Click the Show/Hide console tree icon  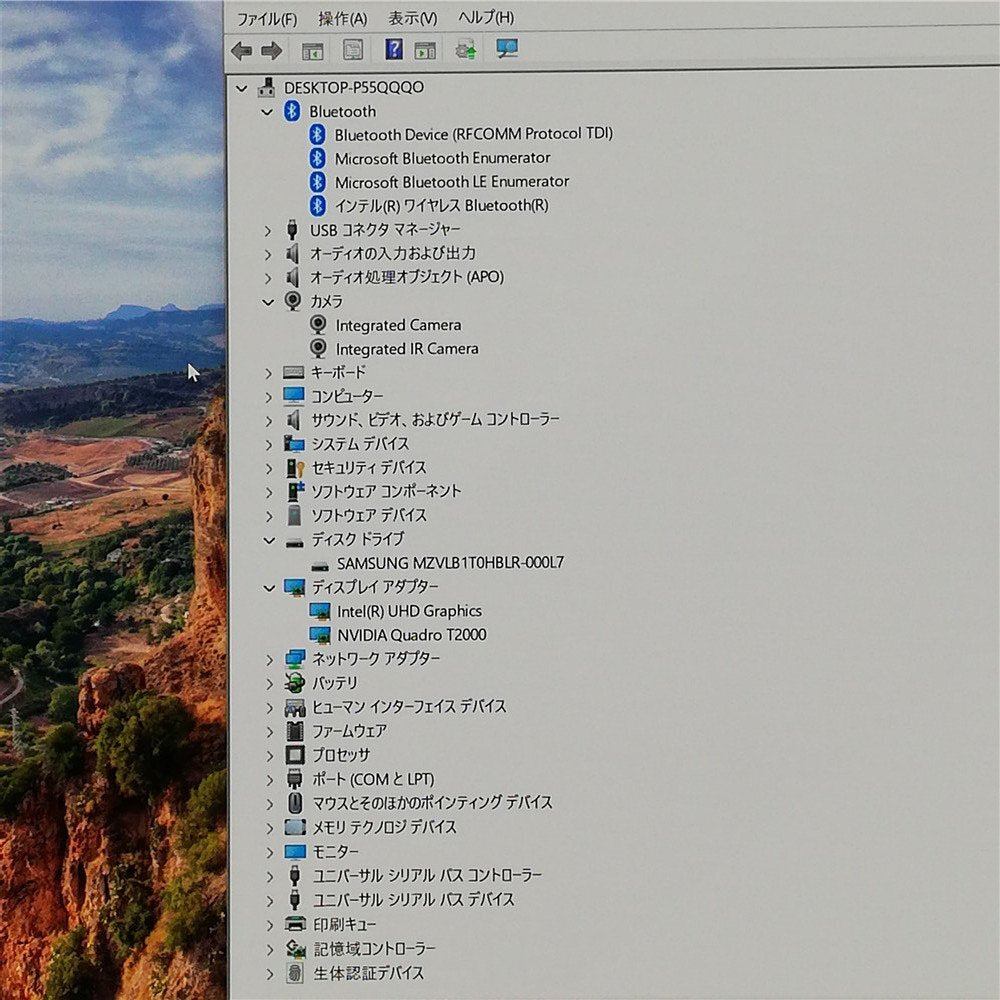click(312, 50)
